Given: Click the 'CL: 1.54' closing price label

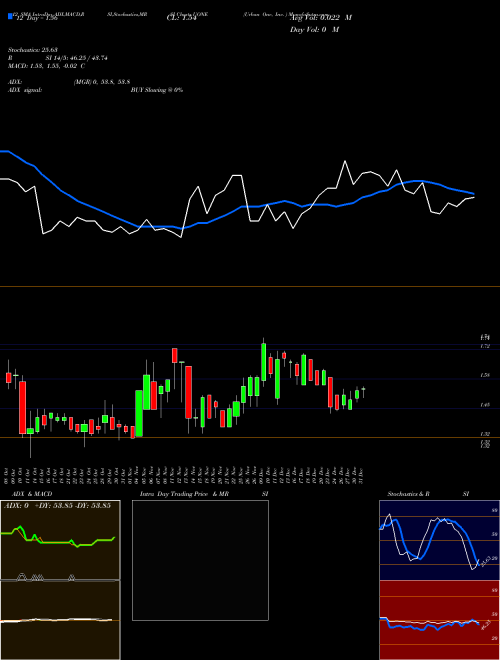Looking at the screenshot, I should tap(181, 18).
